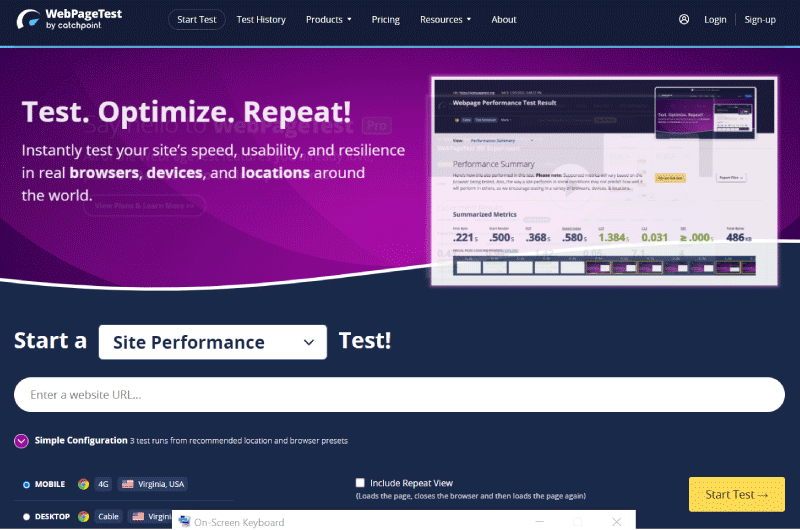Image resolution: width=800 pixels, height=530 pixels.
Task: Click the Login link
Action: pos(715,19)
